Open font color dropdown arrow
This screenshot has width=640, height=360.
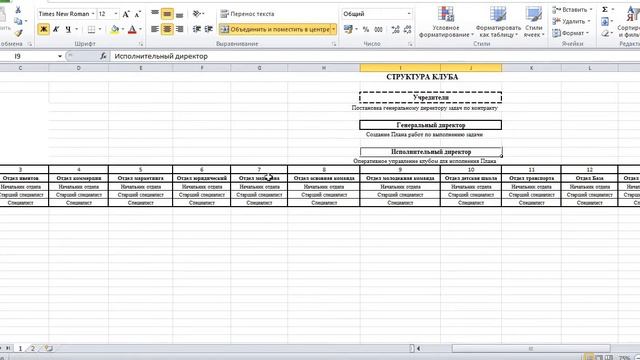tap(140, 29)
